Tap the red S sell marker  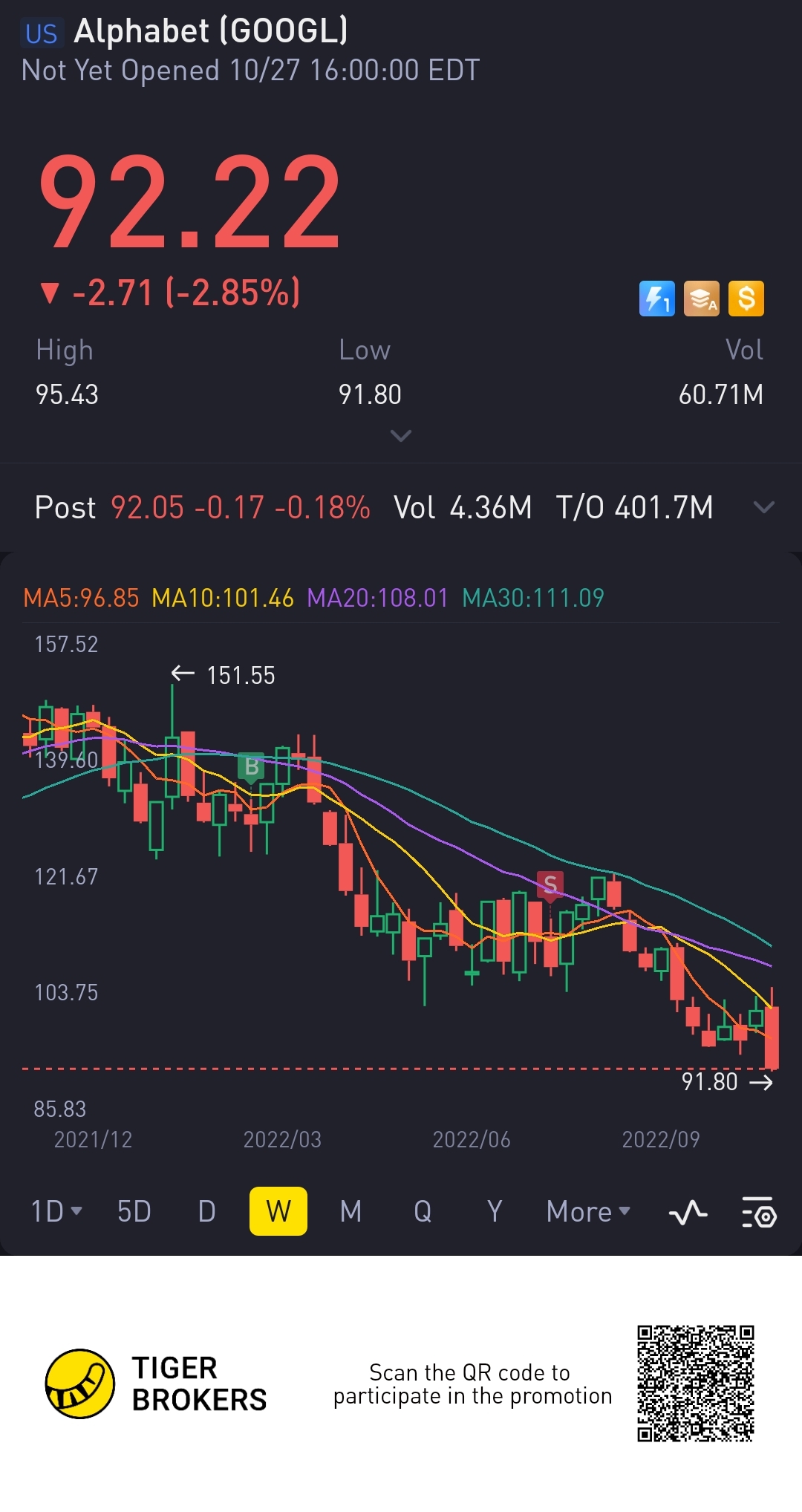(550, 885)
